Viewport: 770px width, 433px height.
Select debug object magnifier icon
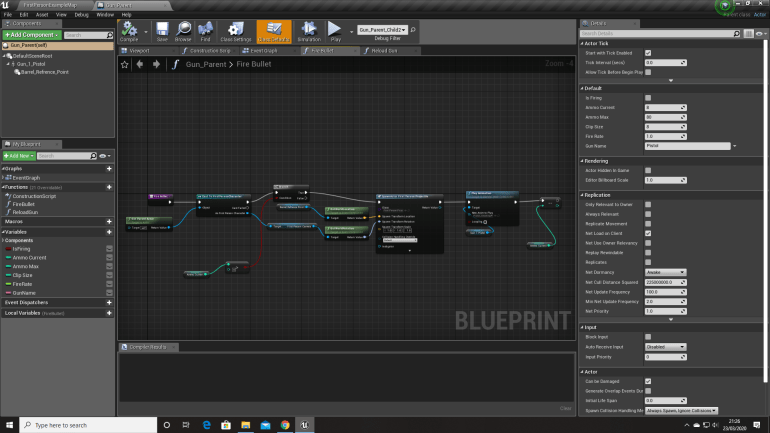point(413,30)
